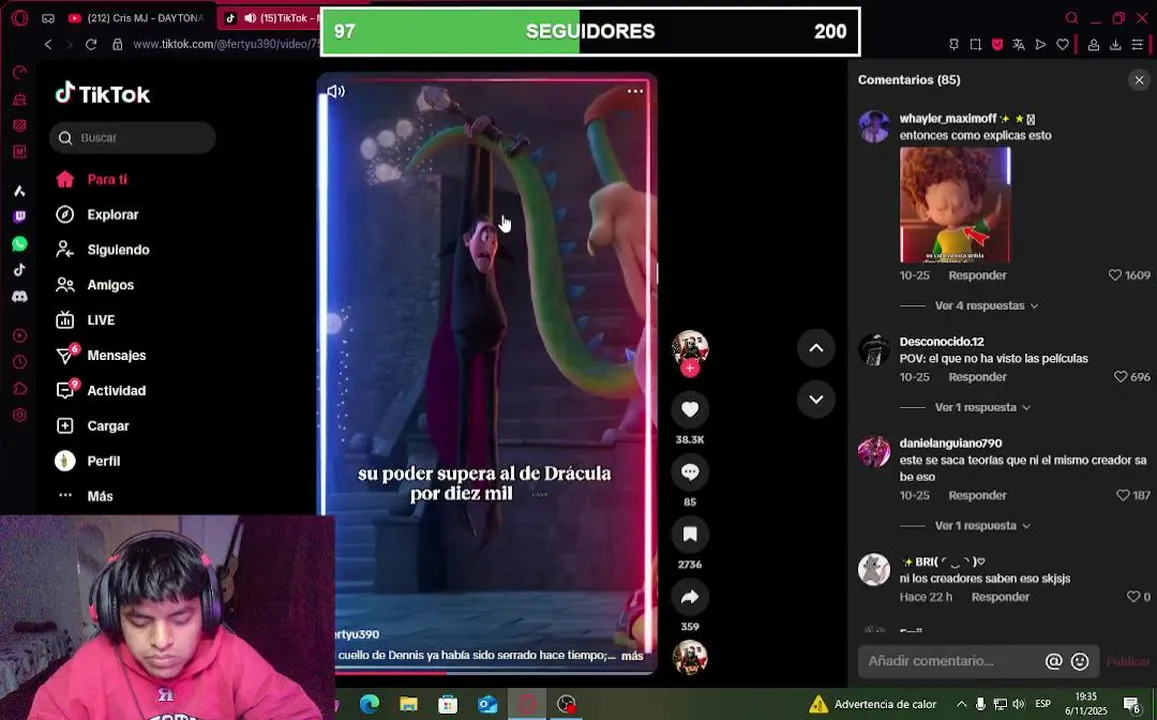Viewport: 1157px width, 720px height.
Task: Reply to Desconocido.12's comment
Action: pyautogui.click(x=977, y=377)
